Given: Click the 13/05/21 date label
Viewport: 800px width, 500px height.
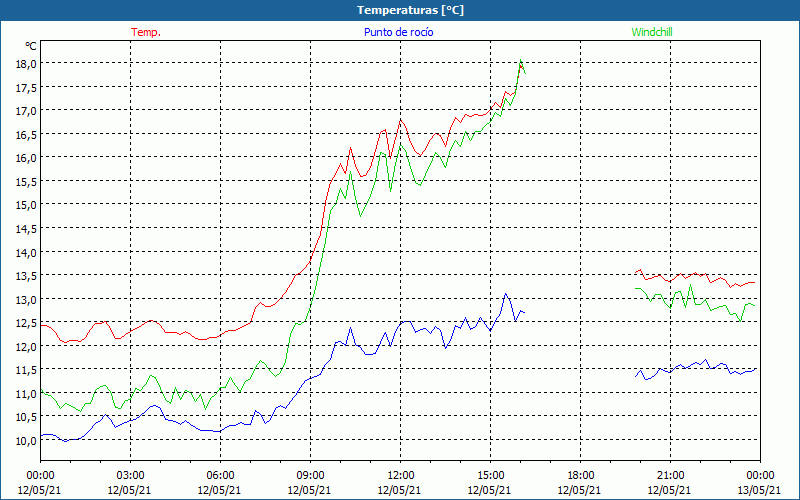Looking at the screenshot, I should tap(759, 490).
